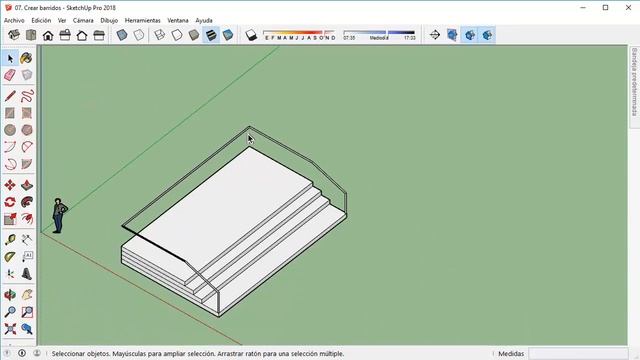640x360 pixels.
Task: Pick the Paint Bucket tool
Action: [27, 59]
